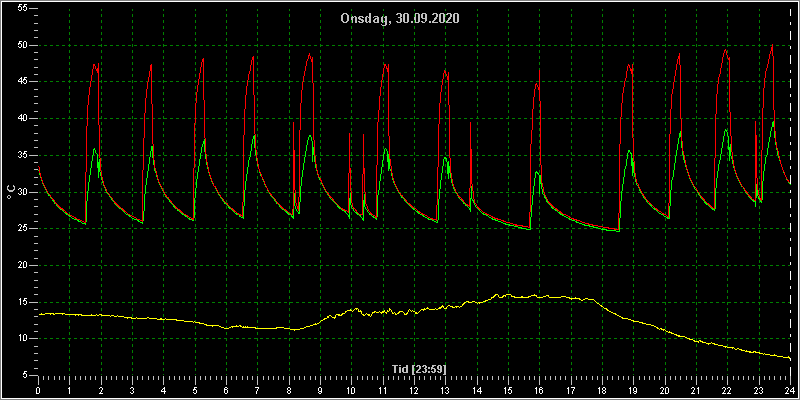Select hour 6 on the time axis

click(226, 390)
